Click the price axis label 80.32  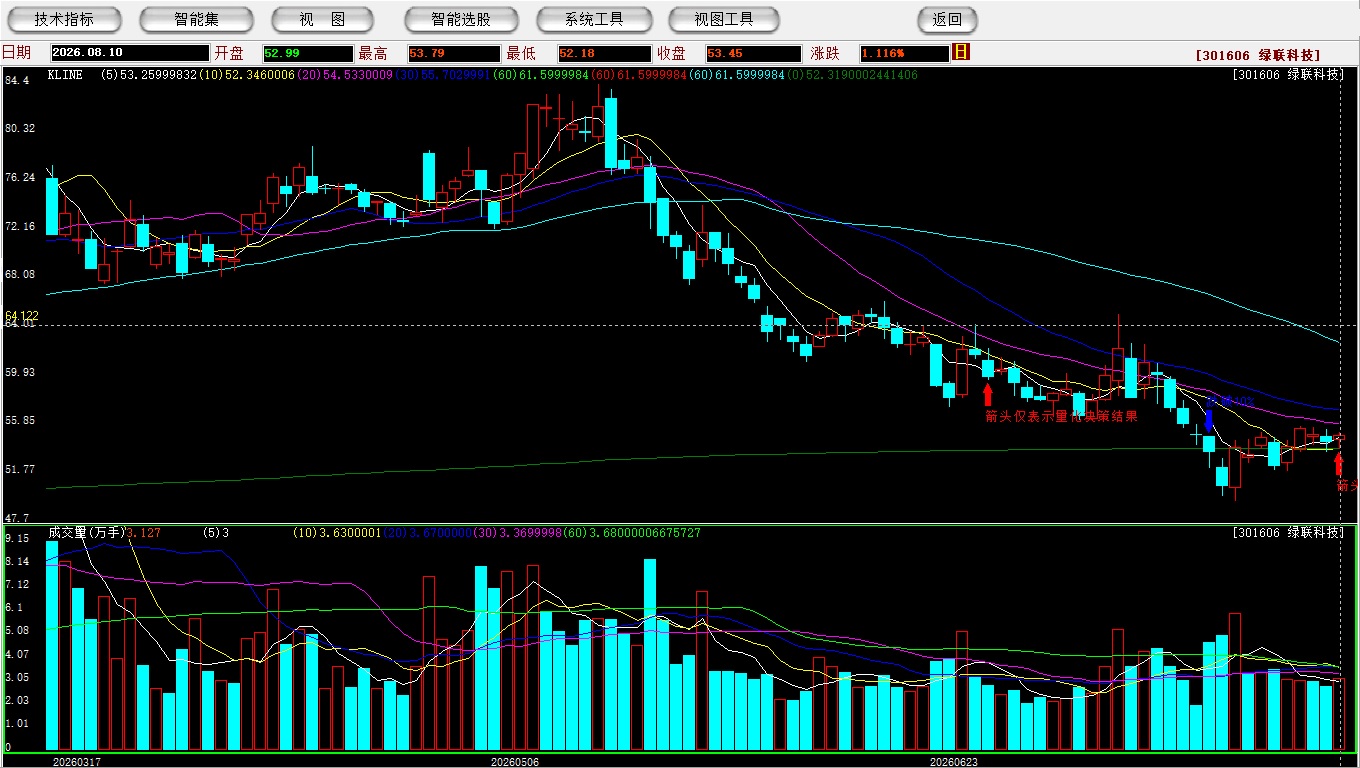(20, 128)
